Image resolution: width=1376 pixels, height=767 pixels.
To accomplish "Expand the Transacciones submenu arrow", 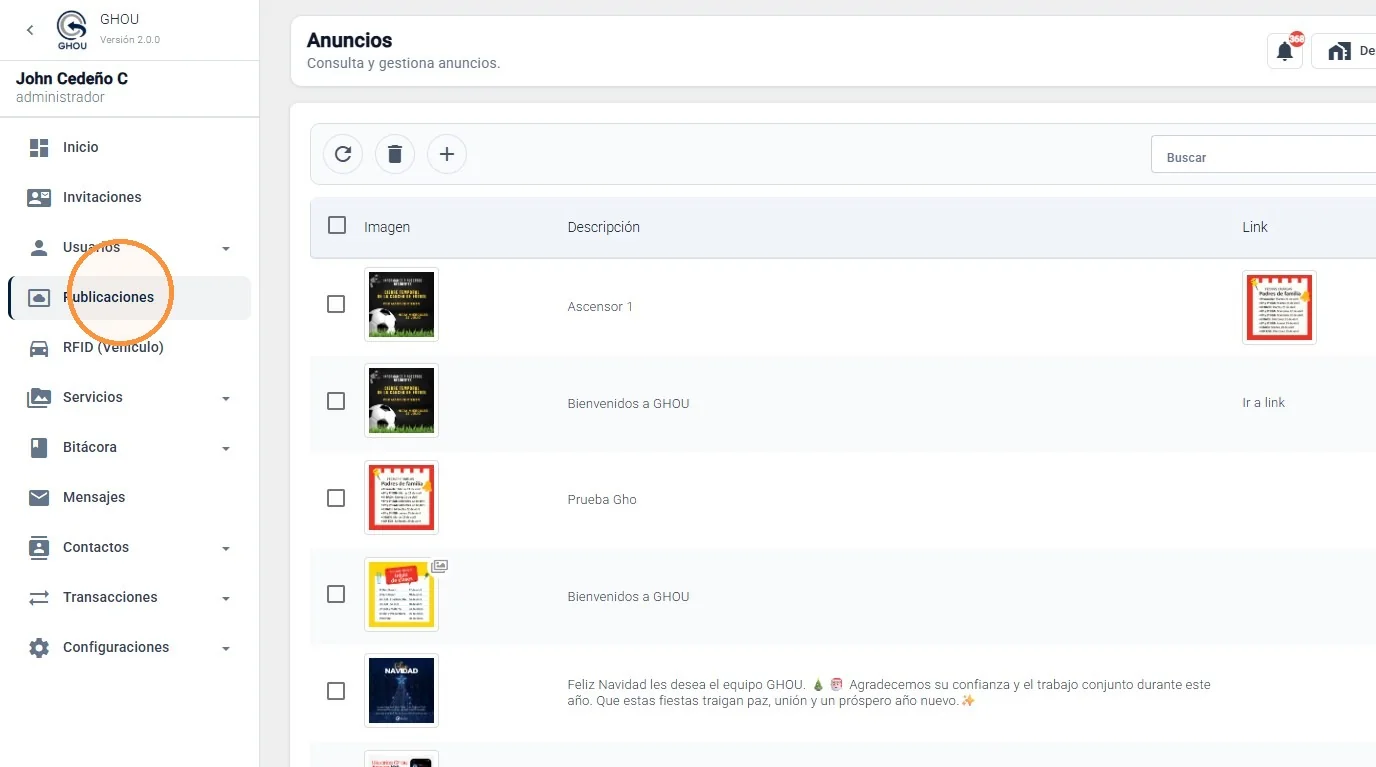I will (226, 598).
